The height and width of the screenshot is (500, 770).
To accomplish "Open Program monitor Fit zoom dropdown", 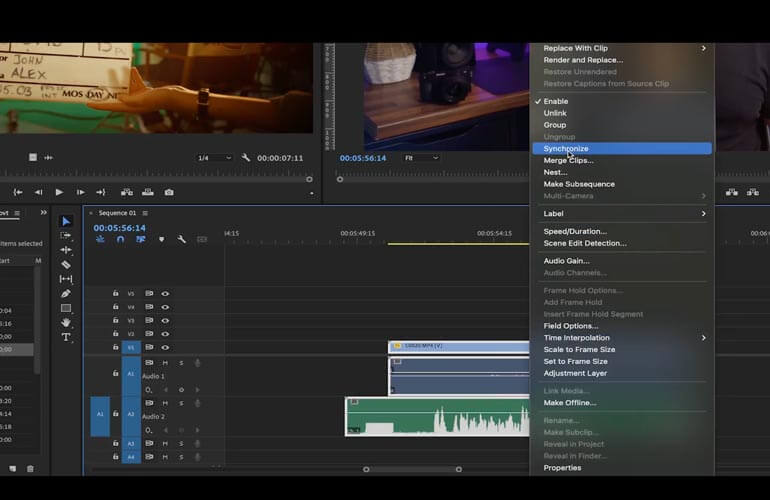I will [421, 158].
